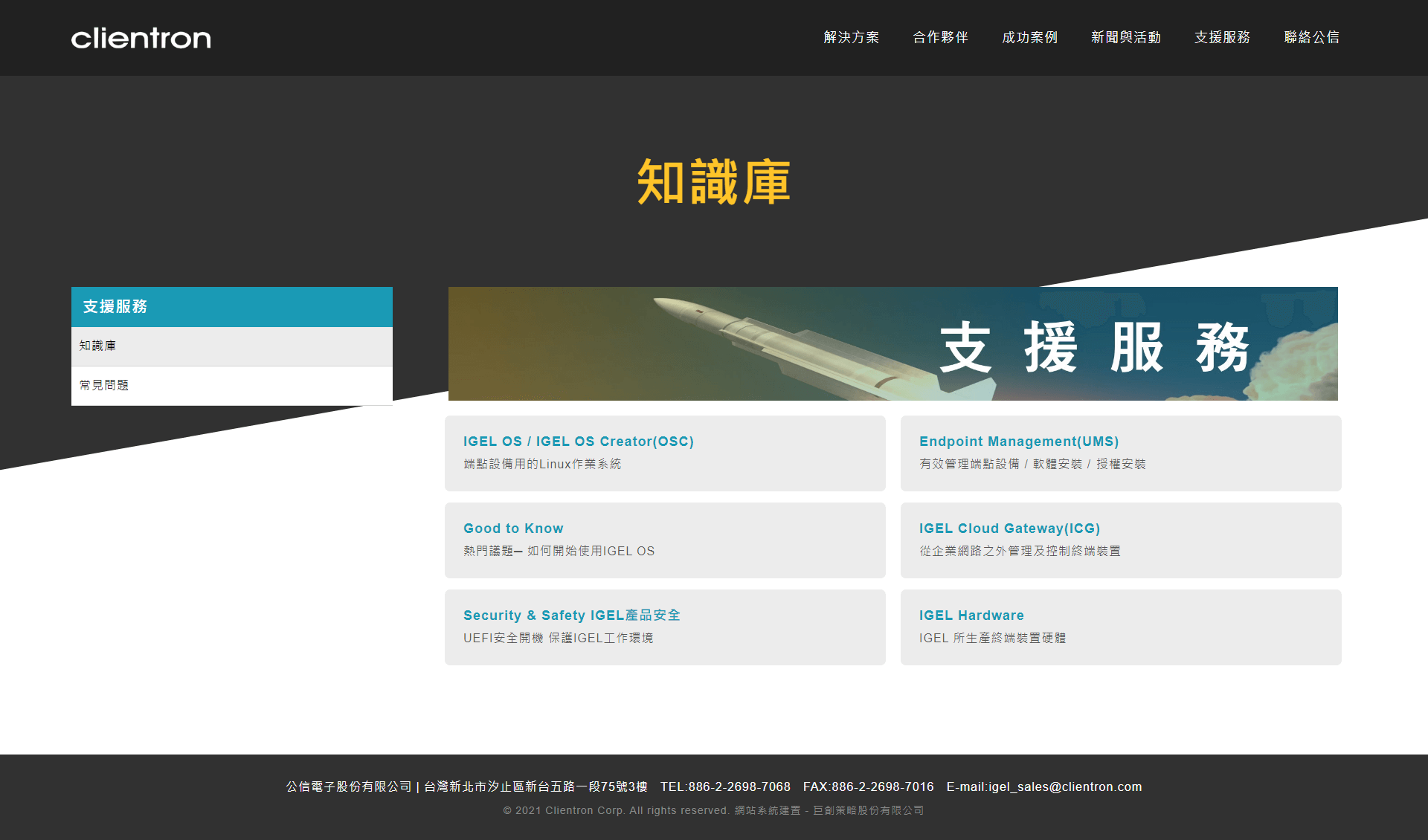Screen dimensions: 1428x840
Task: Click the 支援服務 rocket banner image
Action: coord(892,343)
